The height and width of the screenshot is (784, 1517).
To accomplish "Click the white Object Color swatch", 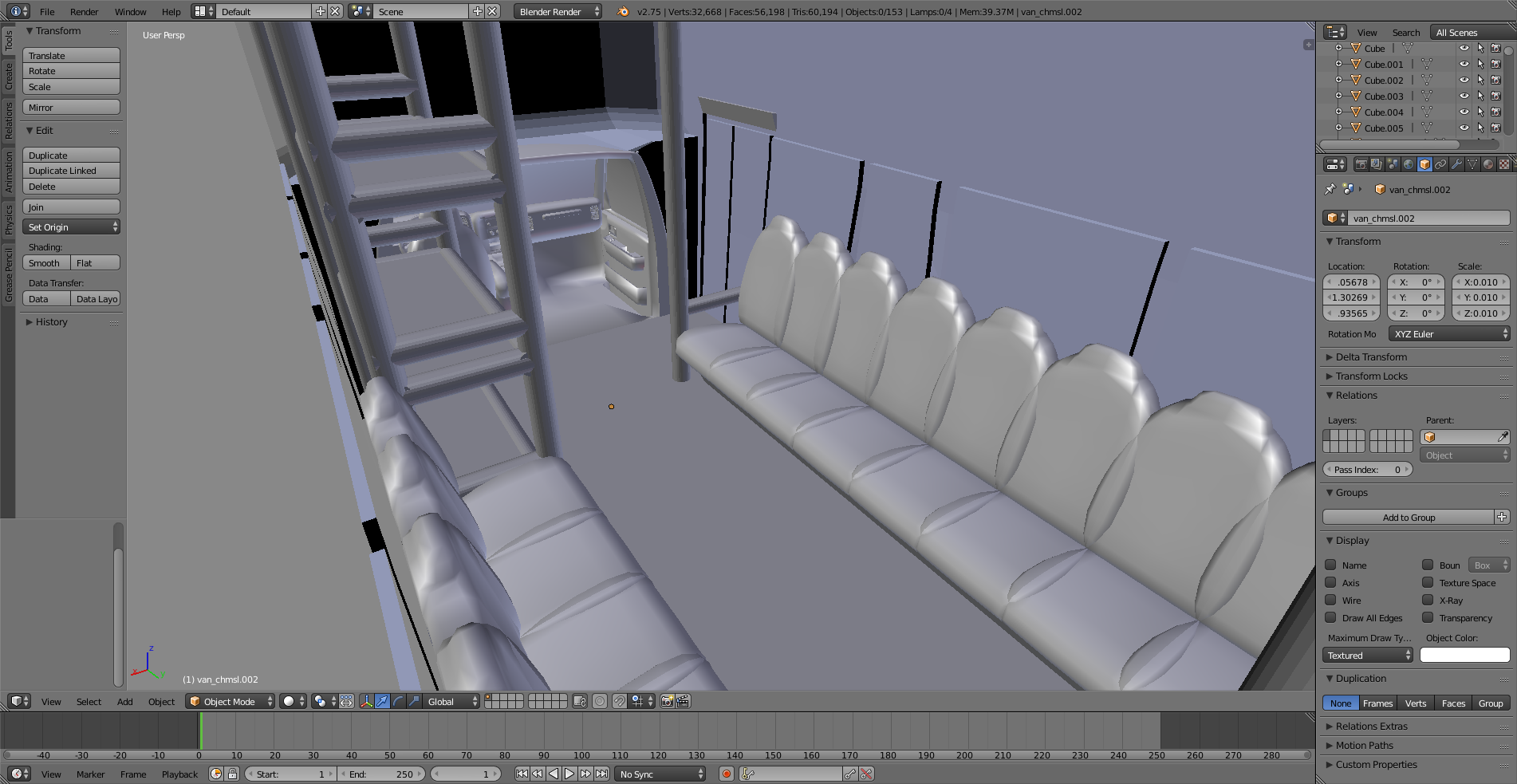I will pyautogui.click(x=1464, y=655).
